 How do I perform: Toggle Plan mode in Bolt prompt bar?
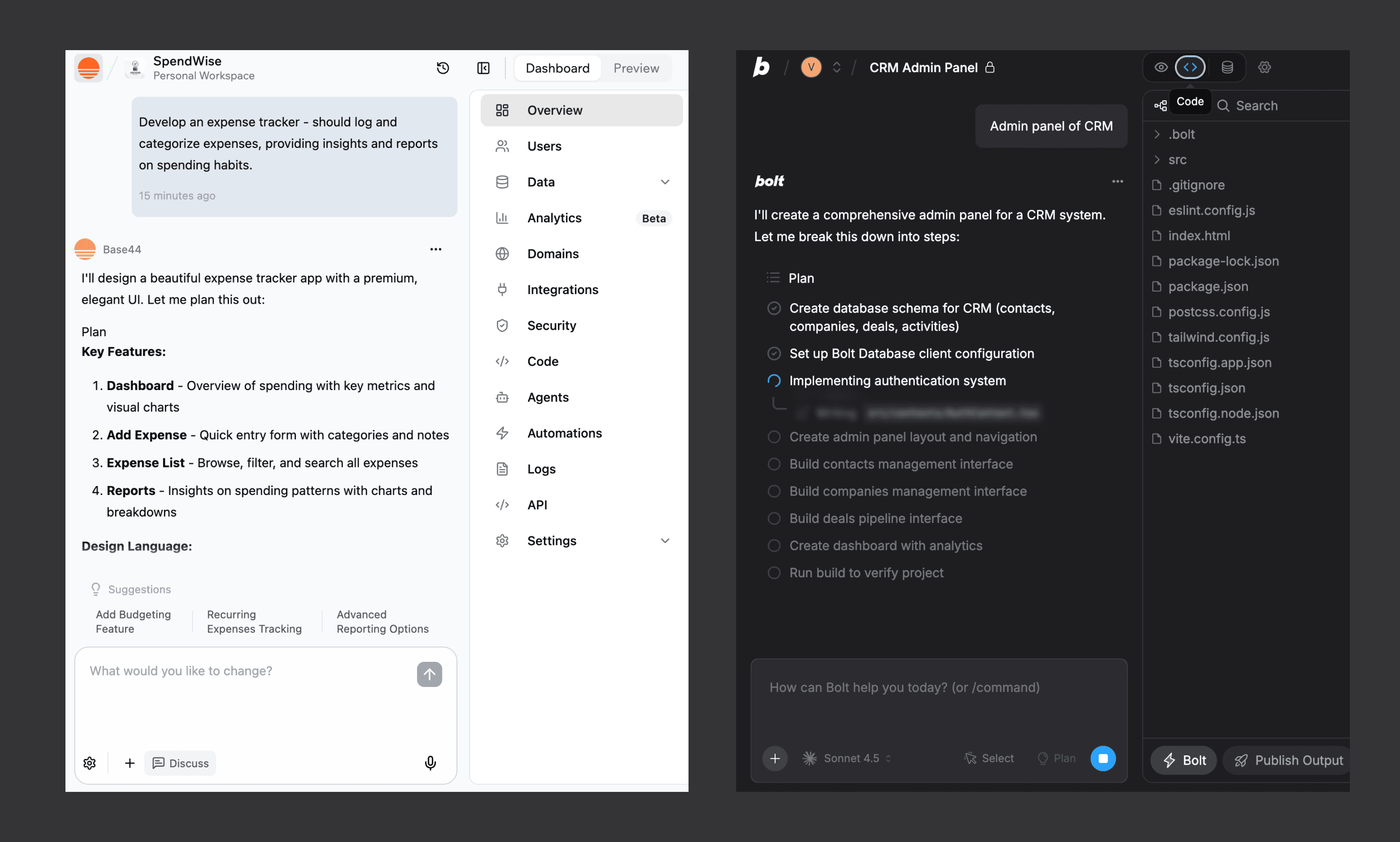tap(1057, 758)
